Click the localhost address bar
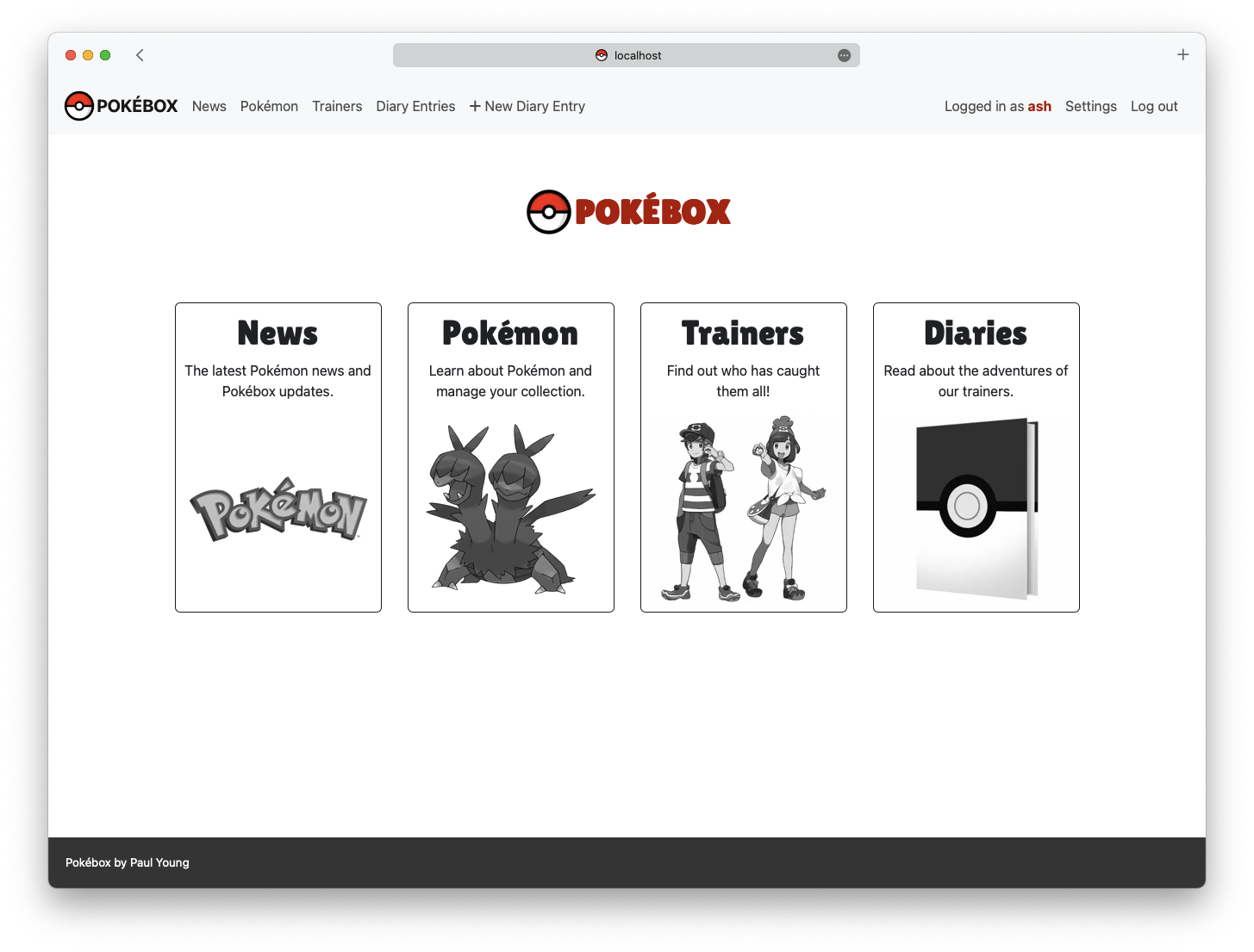Screen dimensions: 1254x952 coord(627,55)
